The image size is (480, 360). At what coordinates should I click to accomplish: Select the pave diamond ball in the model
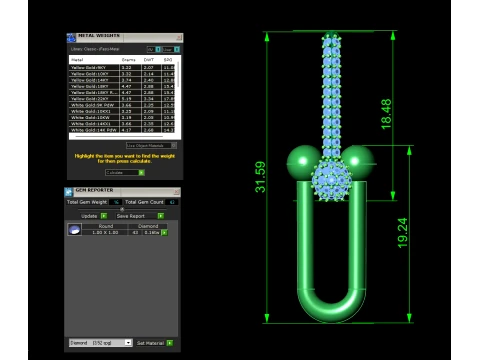(331, 180)
